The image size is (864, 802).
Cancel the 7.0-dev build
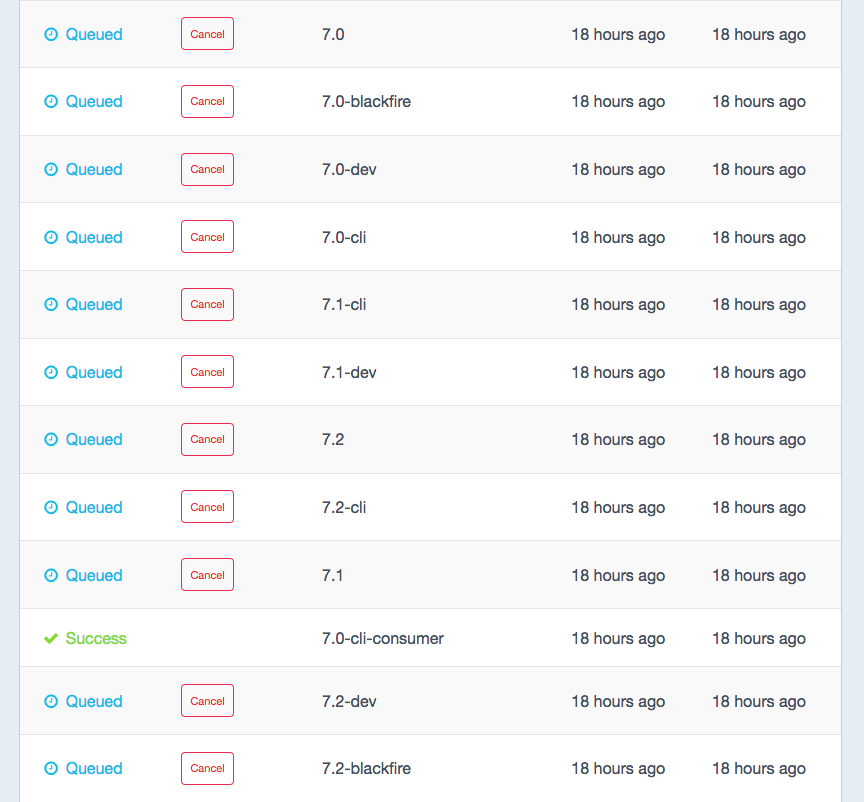coord(207,169)
